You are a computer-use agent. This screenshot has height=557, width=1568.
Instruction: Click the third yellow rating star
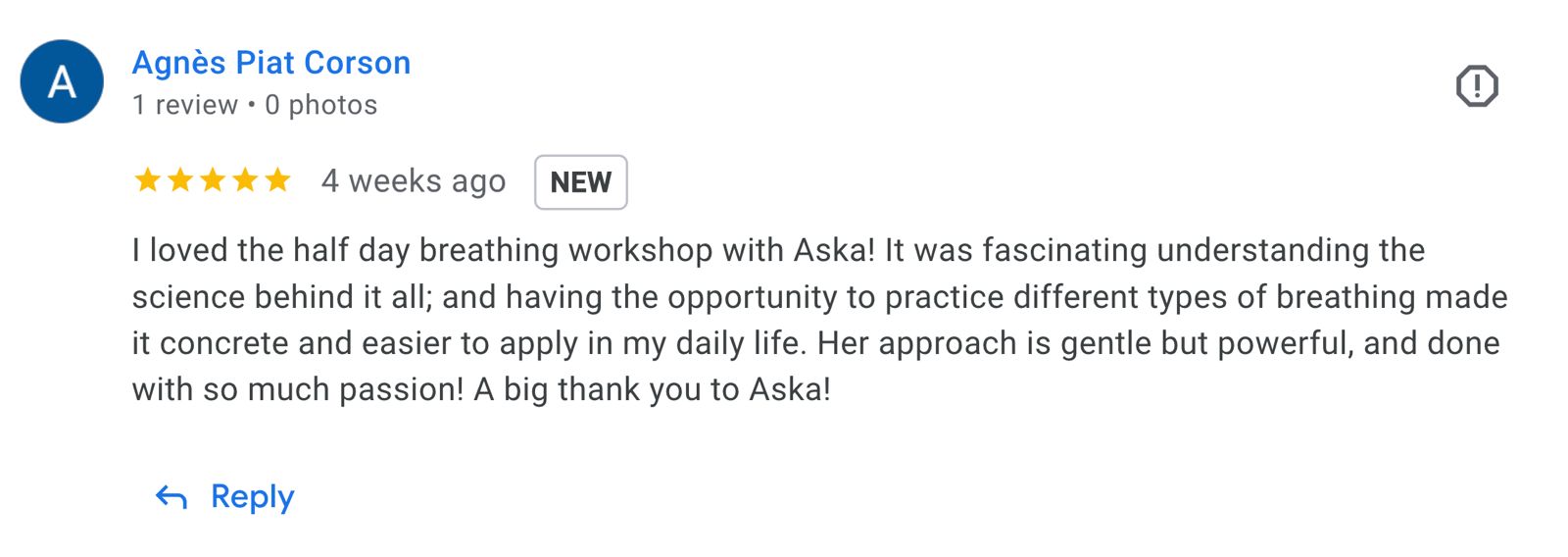click(x=213, y=180)
